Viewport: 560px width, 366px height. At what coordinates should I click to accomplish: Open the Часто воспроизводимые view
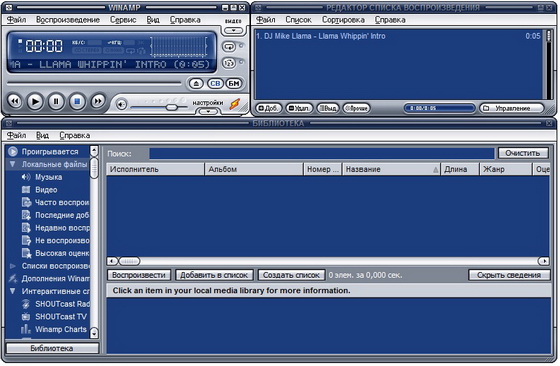point(55,202)
